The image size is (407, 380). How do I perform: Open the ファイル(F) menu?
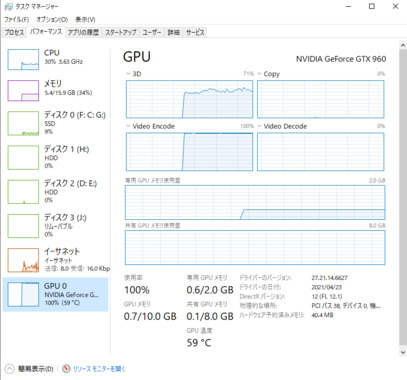(x=17, y=19)
